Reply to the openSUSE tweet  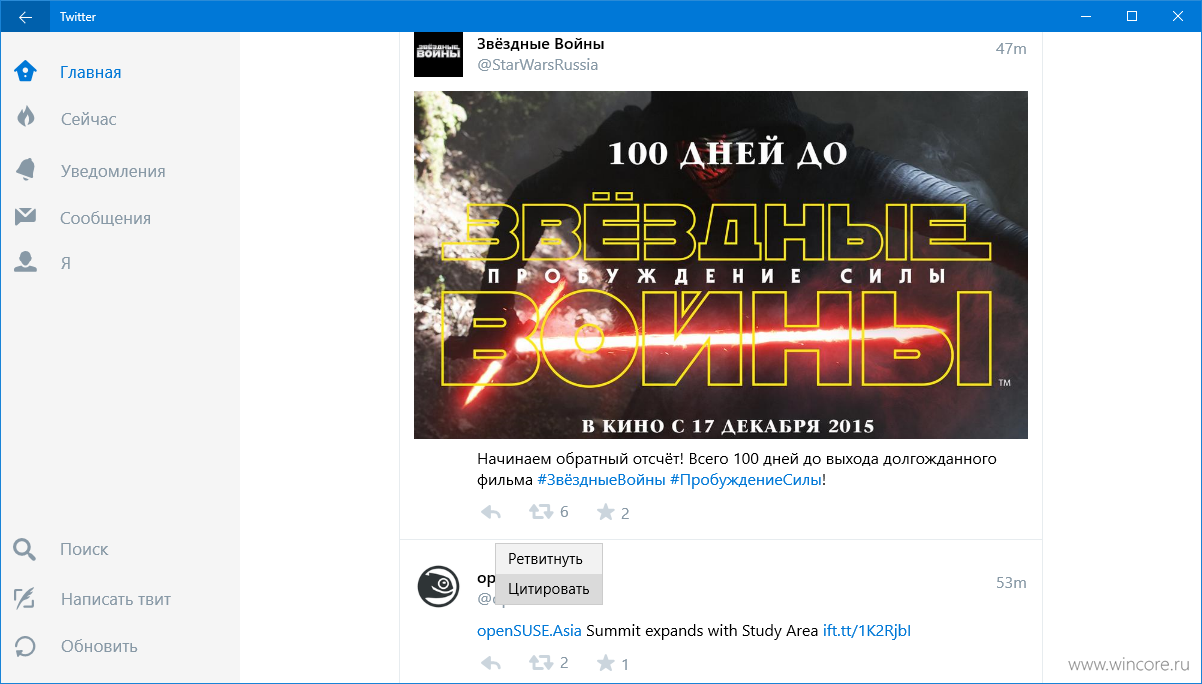[490, 663]
